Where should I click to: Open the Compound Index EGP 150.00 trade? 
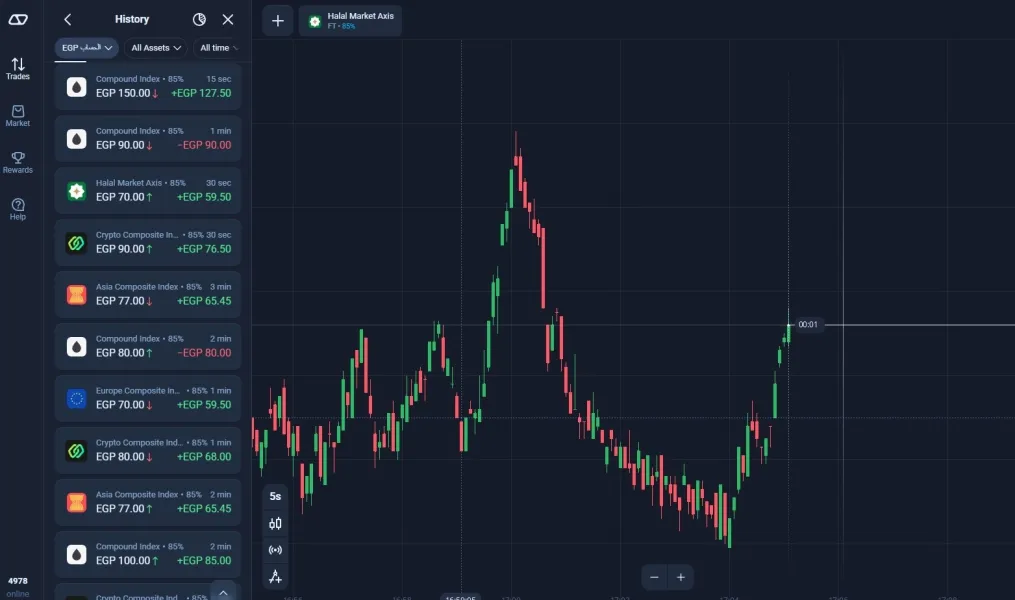click(x=148, y=87)
